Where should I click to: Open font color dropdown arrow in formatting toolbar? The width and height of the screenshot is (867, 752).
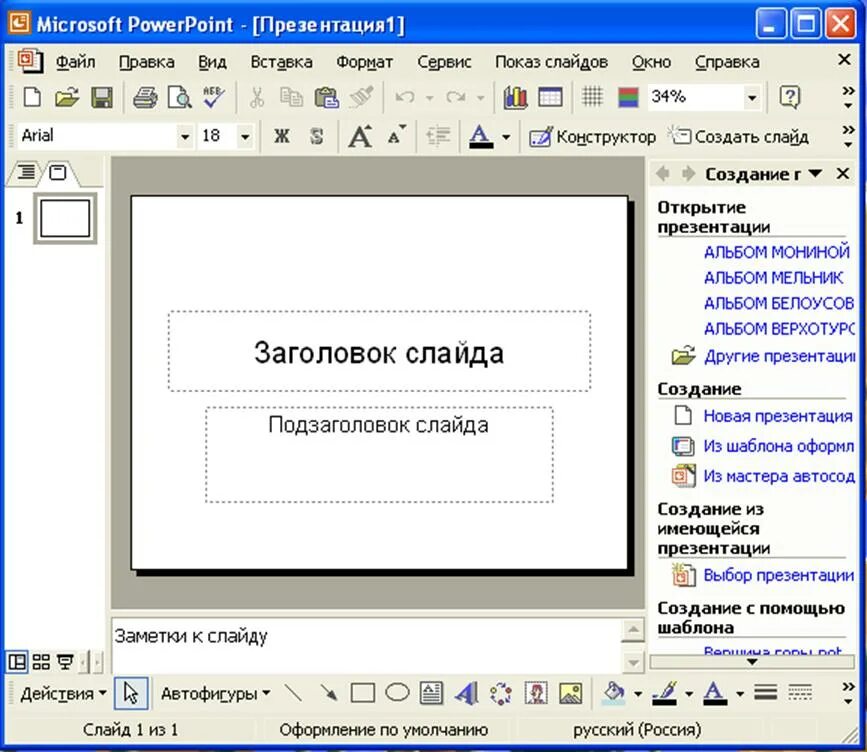pos(506,137)
